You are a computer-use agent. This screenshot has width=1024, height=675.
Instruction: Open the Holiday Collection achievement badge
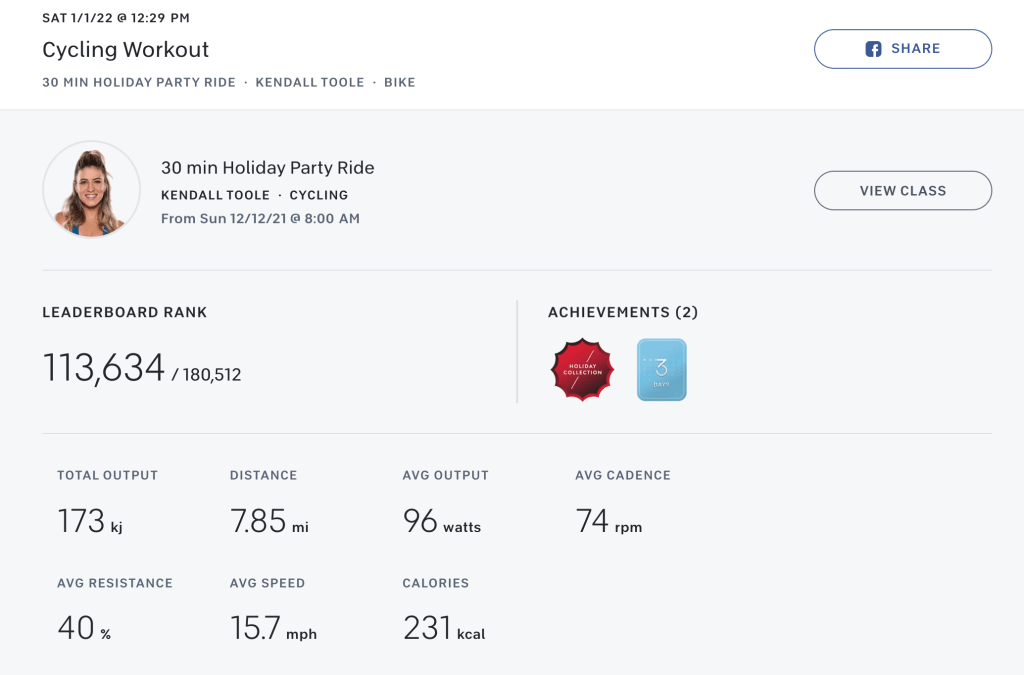pos(582,370)
